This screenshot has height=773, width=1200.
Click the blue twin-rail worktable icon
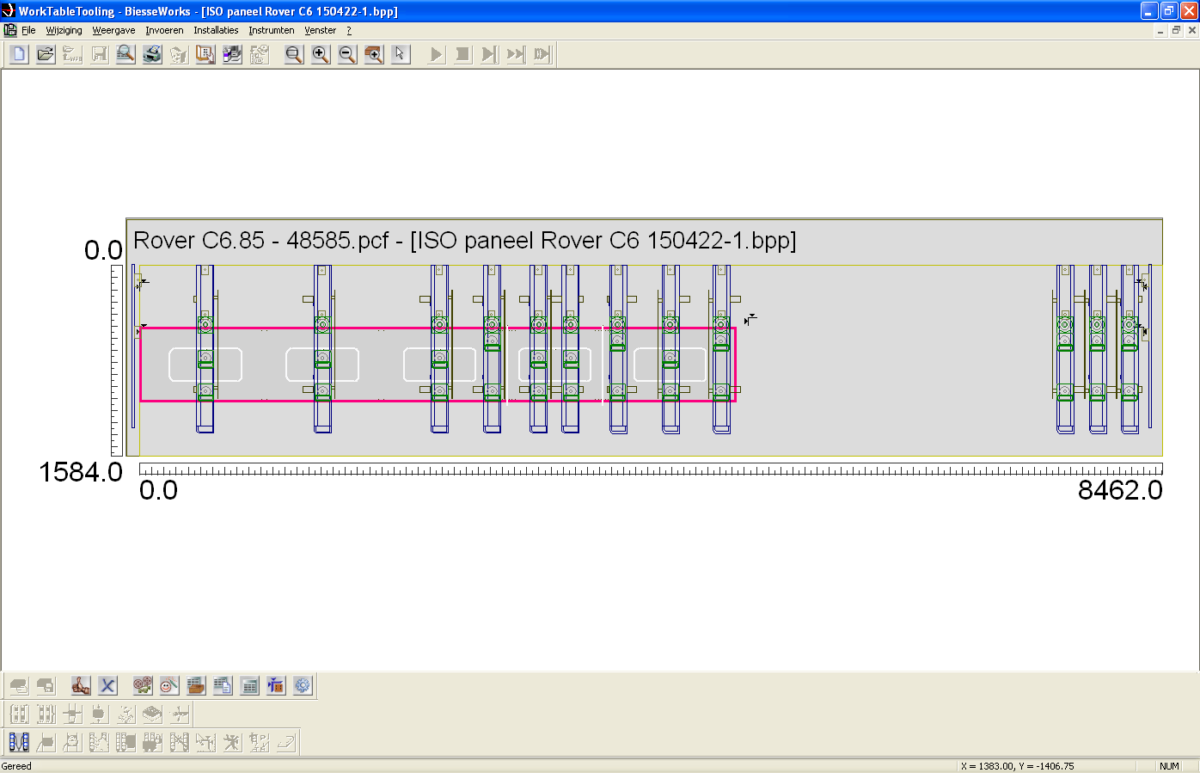click(x=19, y=742)
